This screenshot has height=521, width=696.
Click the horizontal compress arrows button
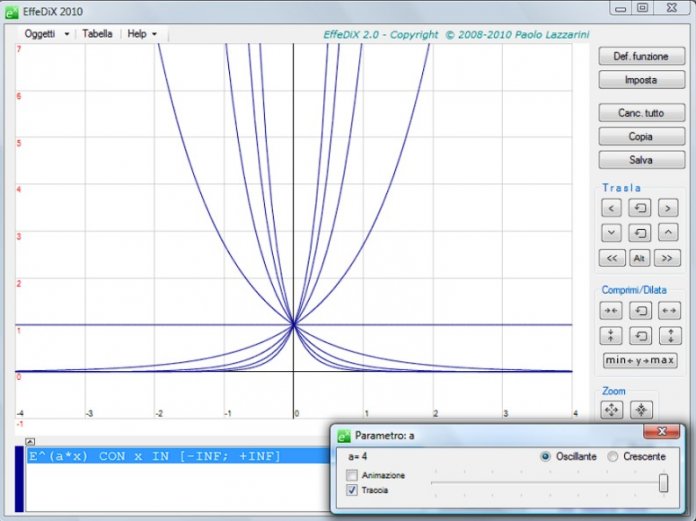pos(612,310)
